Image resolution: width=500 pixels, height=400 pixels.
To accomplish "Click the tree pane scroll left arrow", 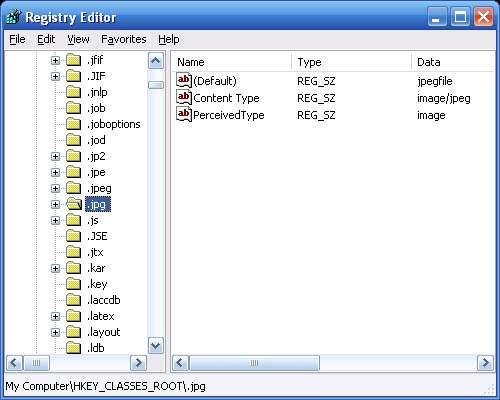I will pos(14,363).
